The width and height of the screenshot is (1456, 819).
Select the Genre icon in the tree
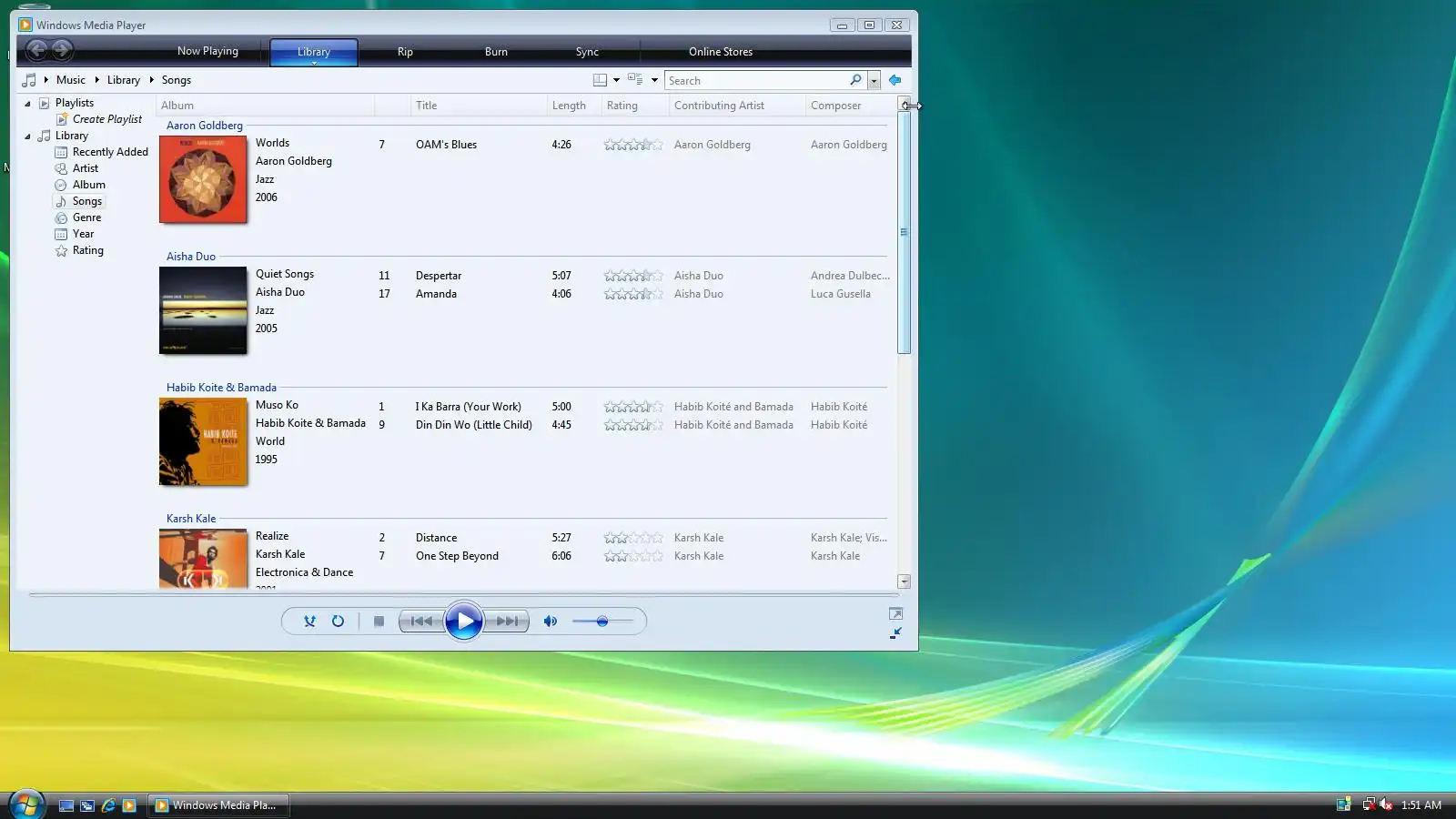[61, 217]
